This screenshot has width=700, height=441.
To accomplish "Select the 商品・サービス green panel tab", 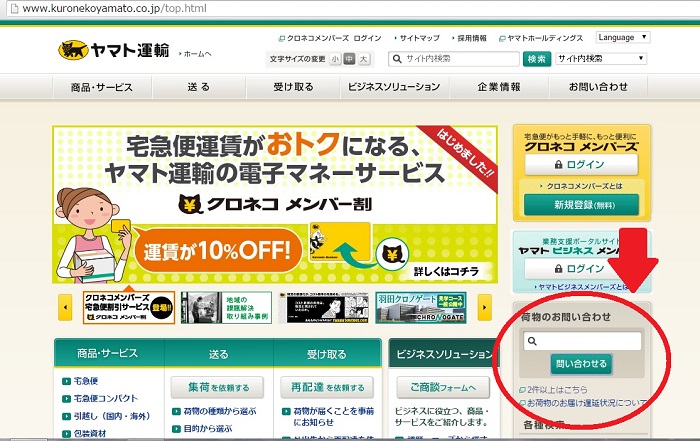I will click(108, 354).
